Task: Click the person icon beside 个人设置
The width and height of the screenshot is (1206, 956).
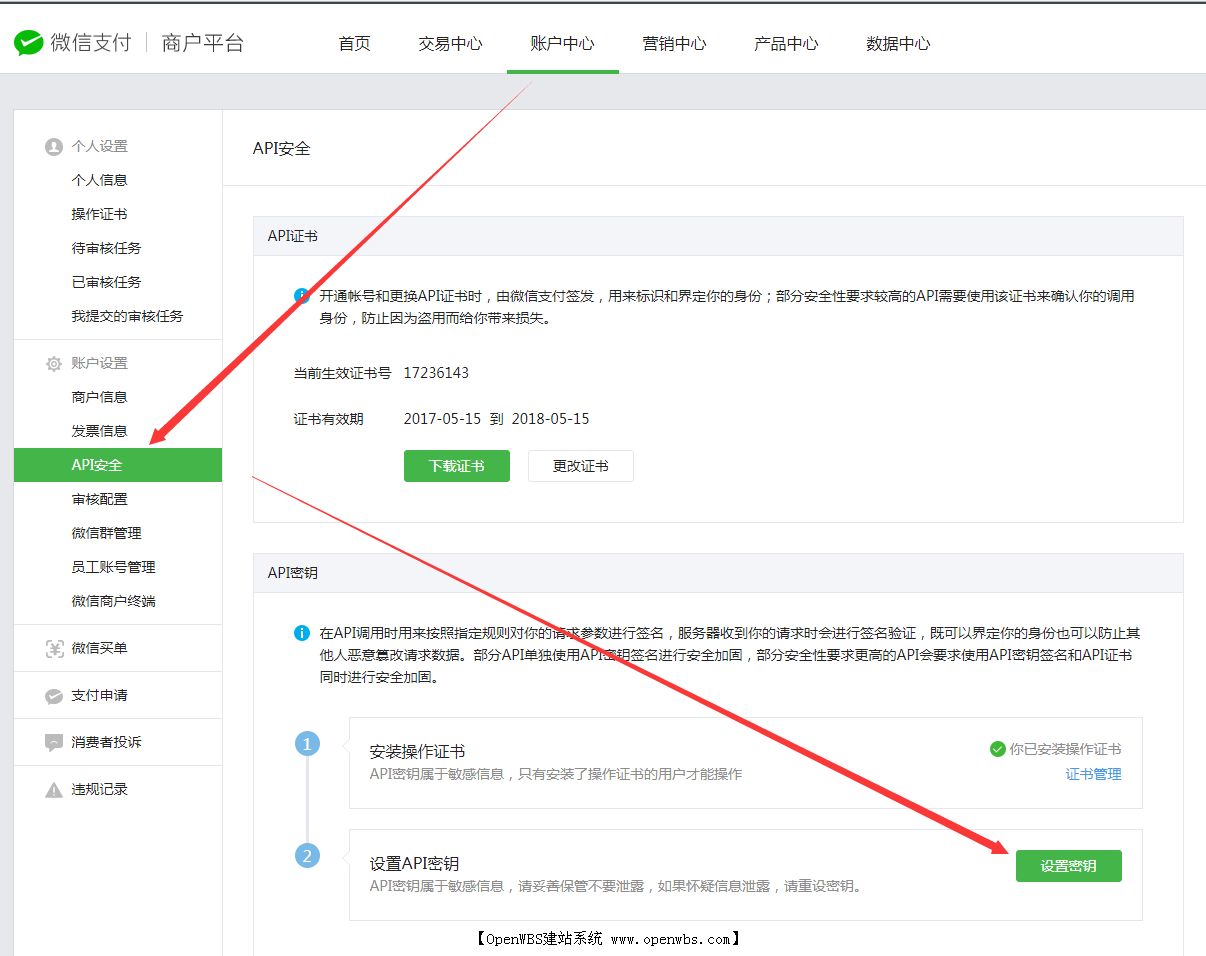Action: 54,146
